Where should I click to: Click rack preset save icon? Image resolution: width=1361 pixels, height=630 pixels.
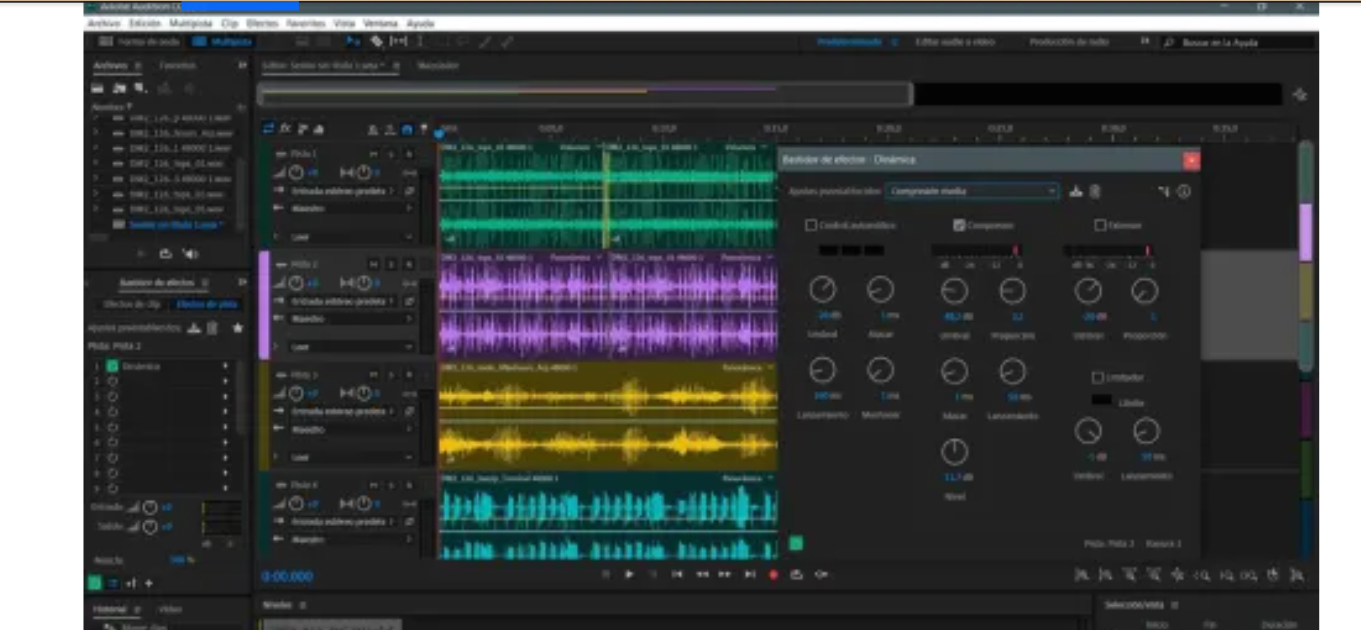[194, 328]
